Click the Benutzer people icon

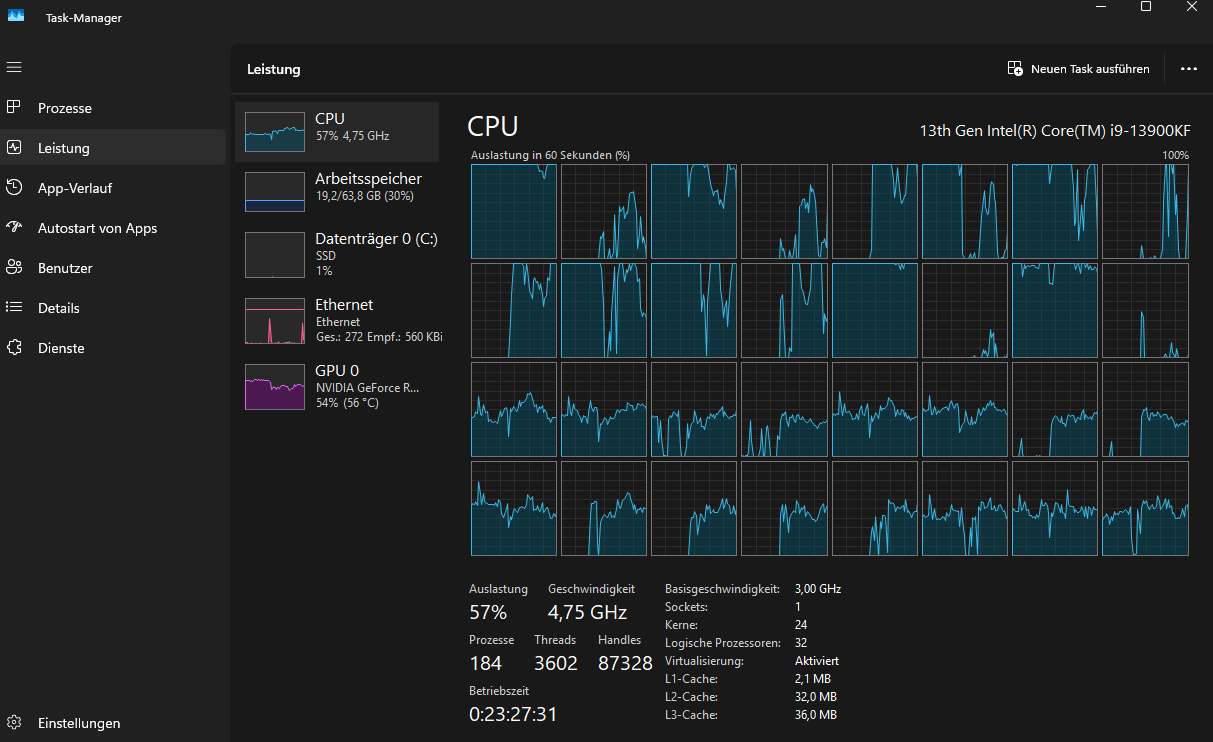(14, 267)
